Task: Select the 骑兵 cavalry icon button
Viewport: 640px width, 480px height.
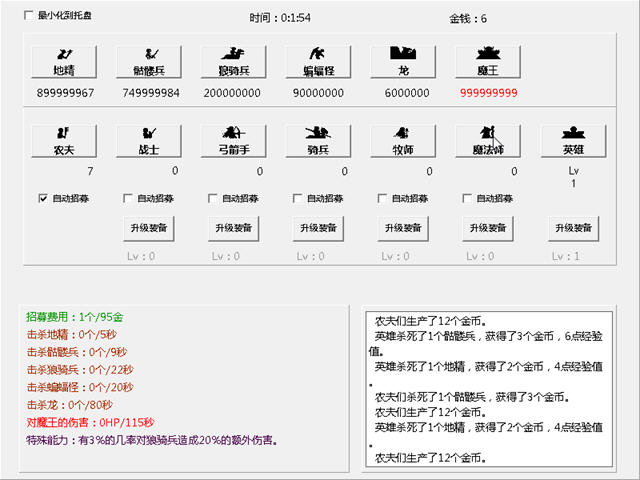Action: pos(319,141)
